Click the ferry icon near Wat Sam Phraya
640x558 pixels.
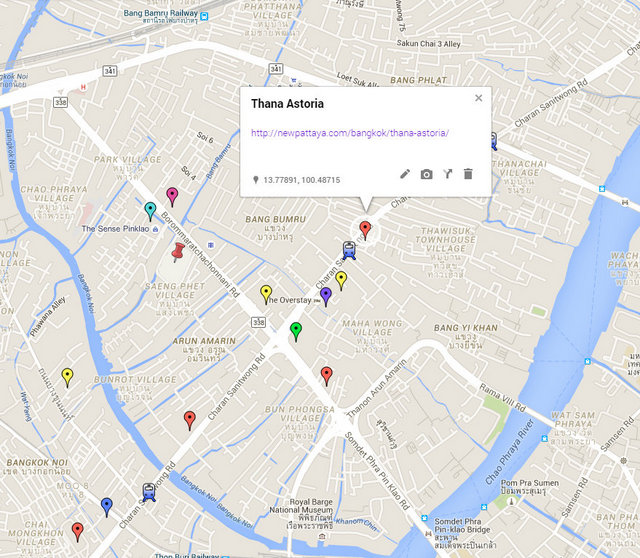544,438
